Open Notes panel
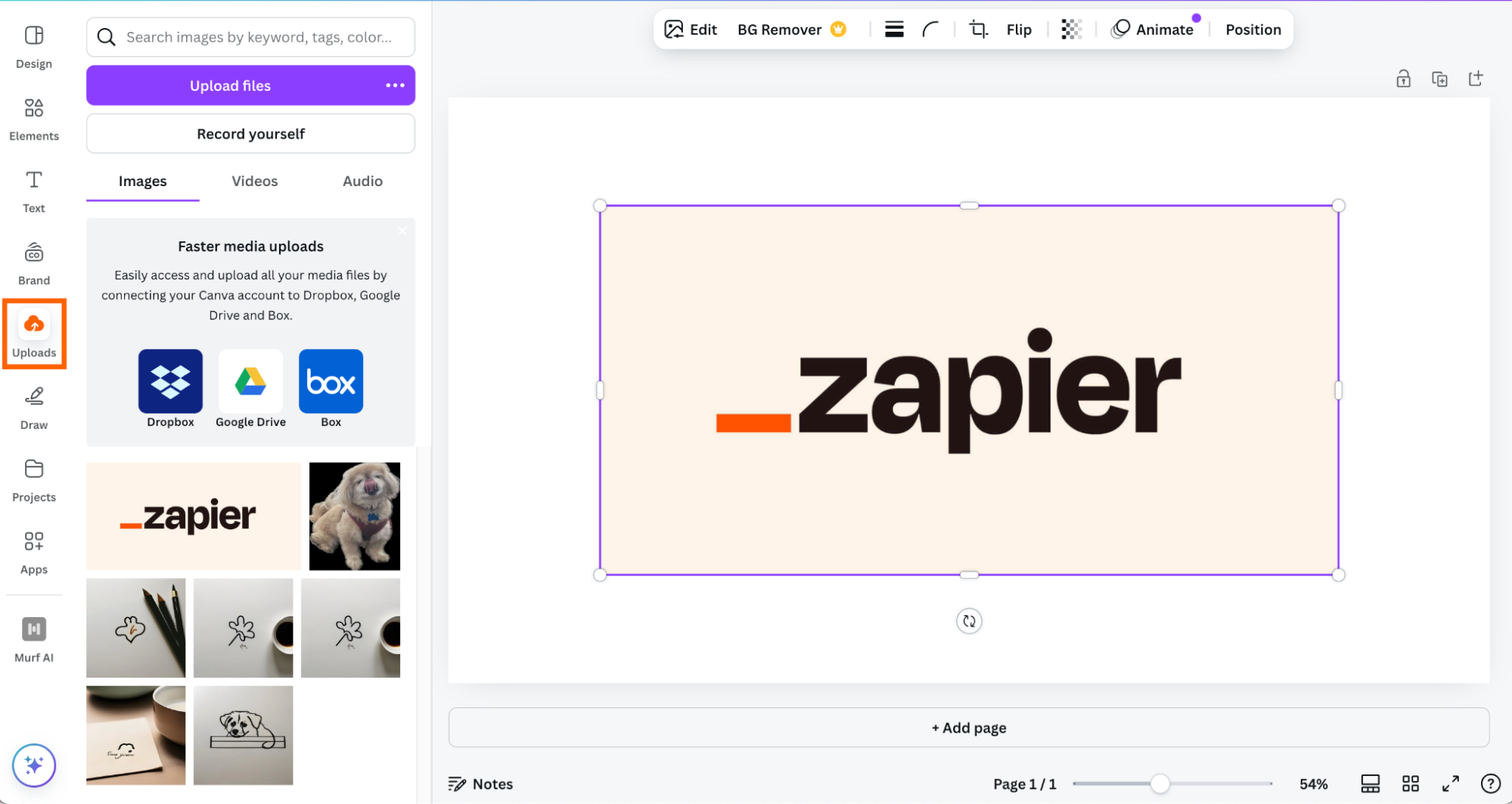Screen dimensions: 1512x804 pos(480,784)
